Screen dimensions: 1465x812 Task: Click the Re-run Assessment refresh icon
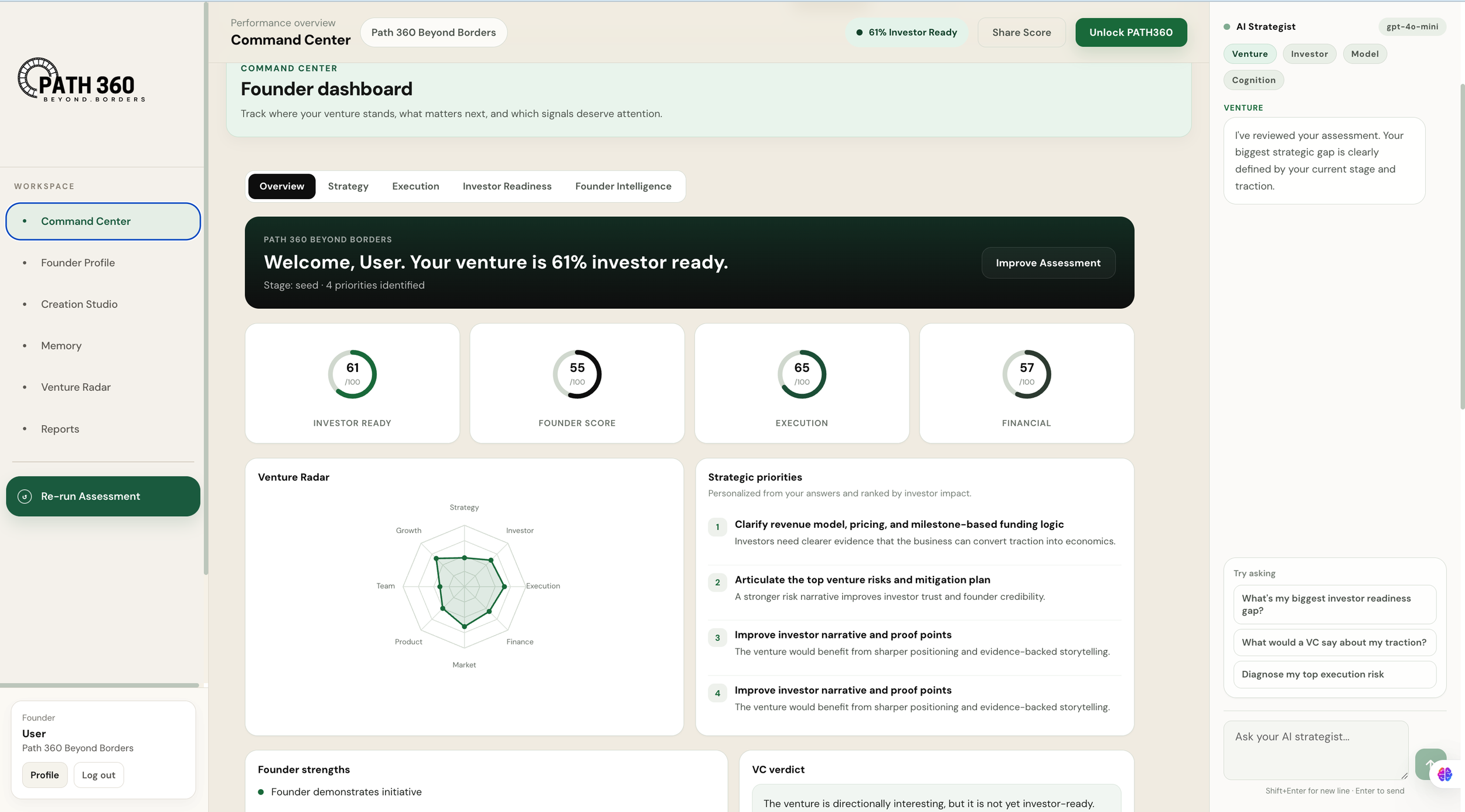point(25,496)
